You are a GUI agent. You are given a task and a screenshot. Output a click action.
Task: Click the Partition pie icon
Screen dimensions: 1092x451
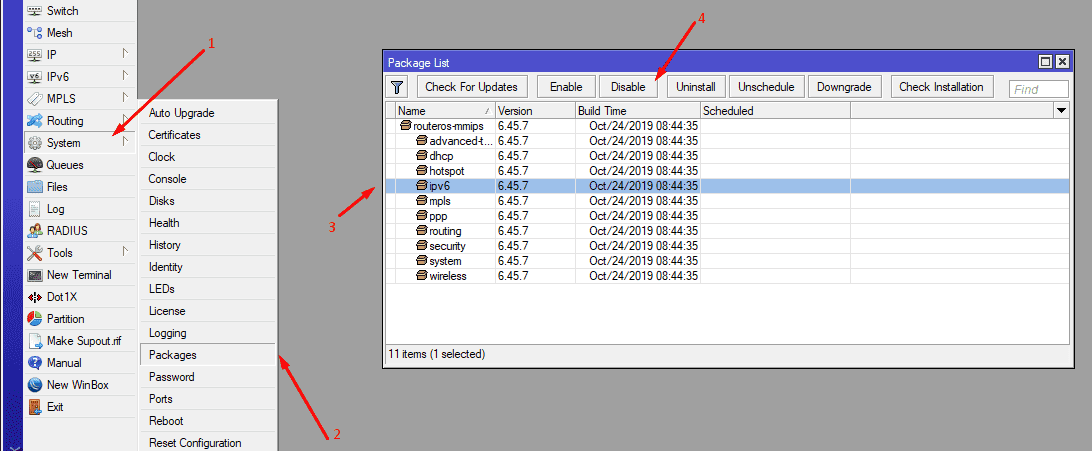click(35, 319)
